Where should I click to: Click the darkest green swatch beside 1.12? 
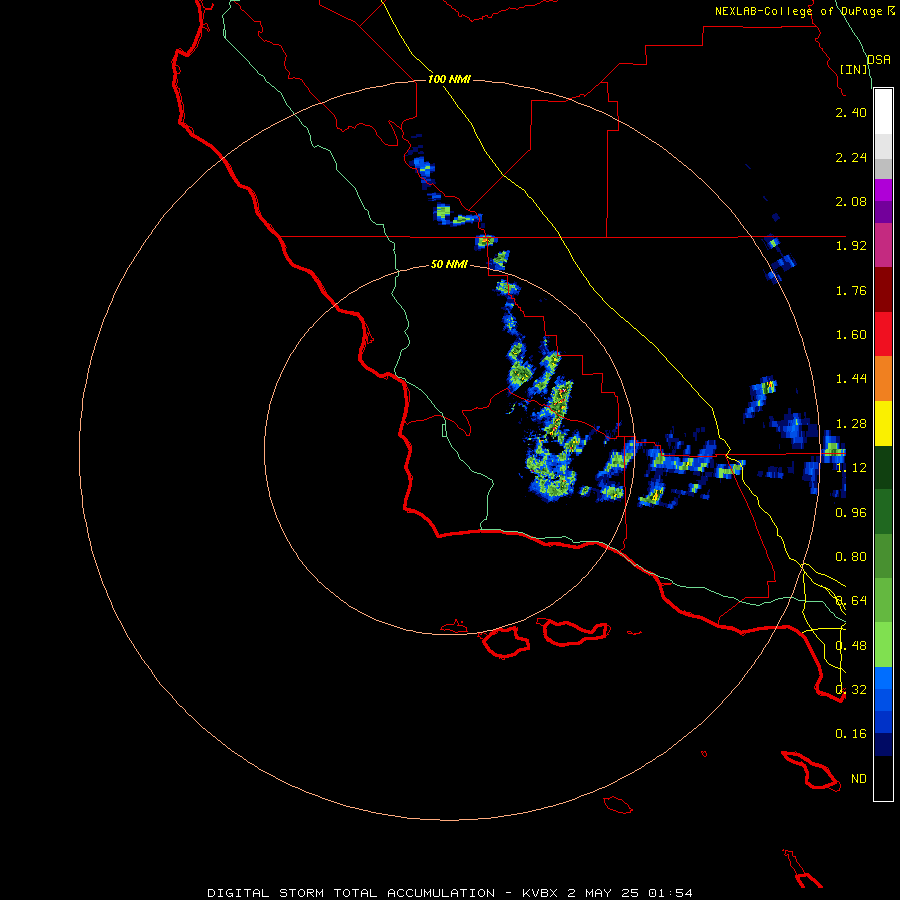[x=883, y=468]
